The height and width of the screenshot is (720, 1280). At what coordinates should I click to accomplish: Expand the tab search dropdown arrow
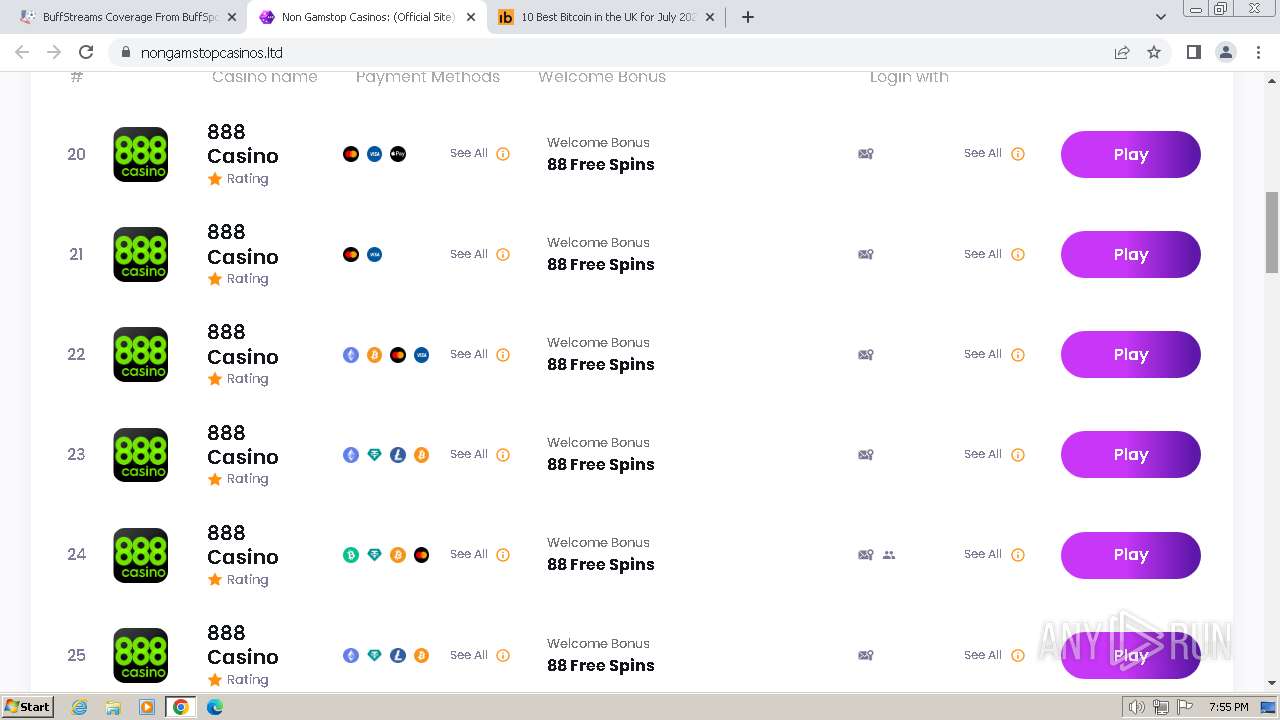pos(1160,17)
